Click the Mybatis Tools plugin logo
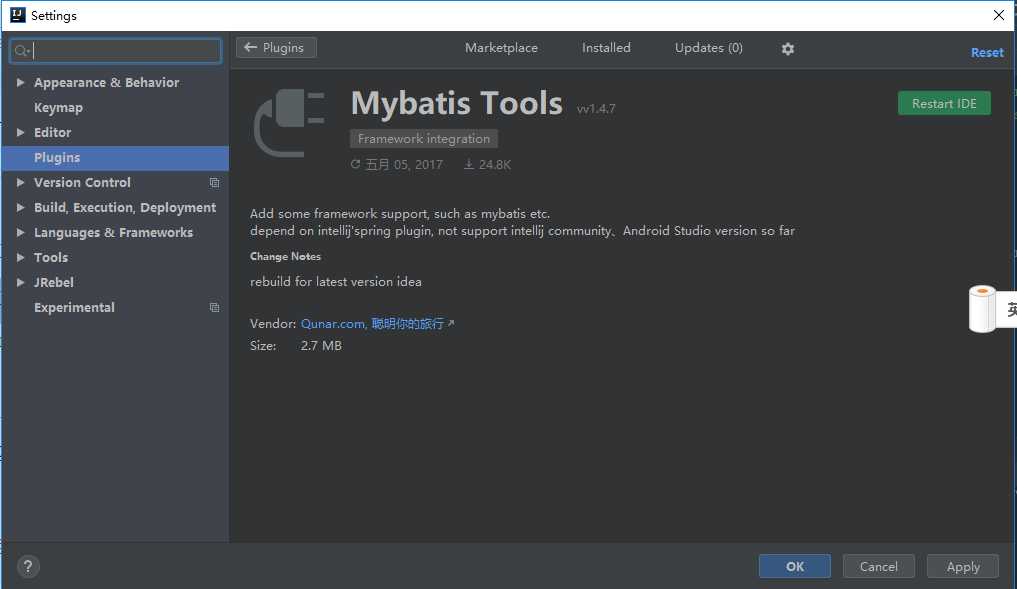Viewport: 1017px width, 589px height. 289,123
